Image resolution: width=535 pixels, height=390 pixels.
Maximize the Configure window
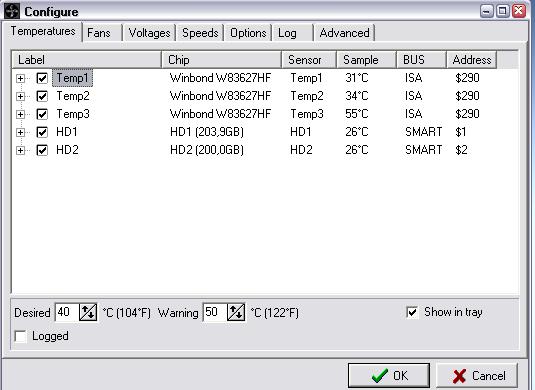coord(502,11)
